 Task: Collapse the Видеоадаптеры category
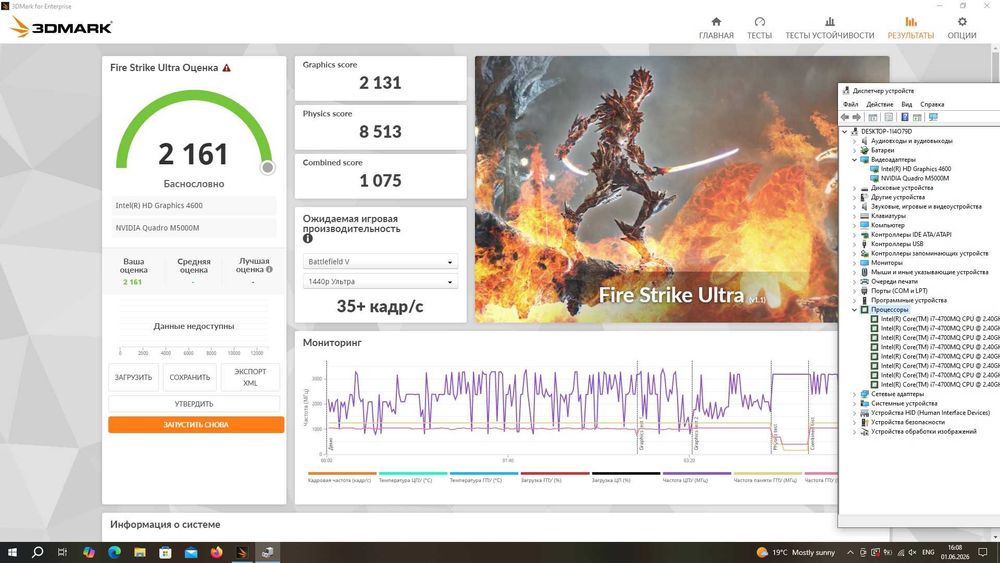(855, 159)
